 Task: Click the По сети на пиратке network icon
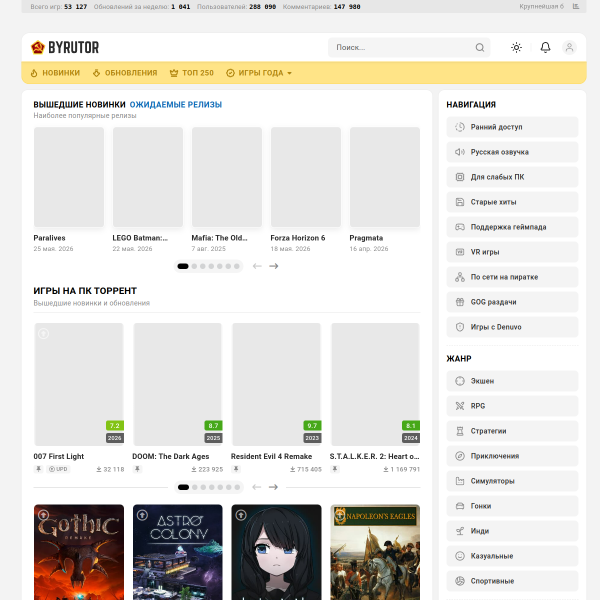tap(460, 277)
